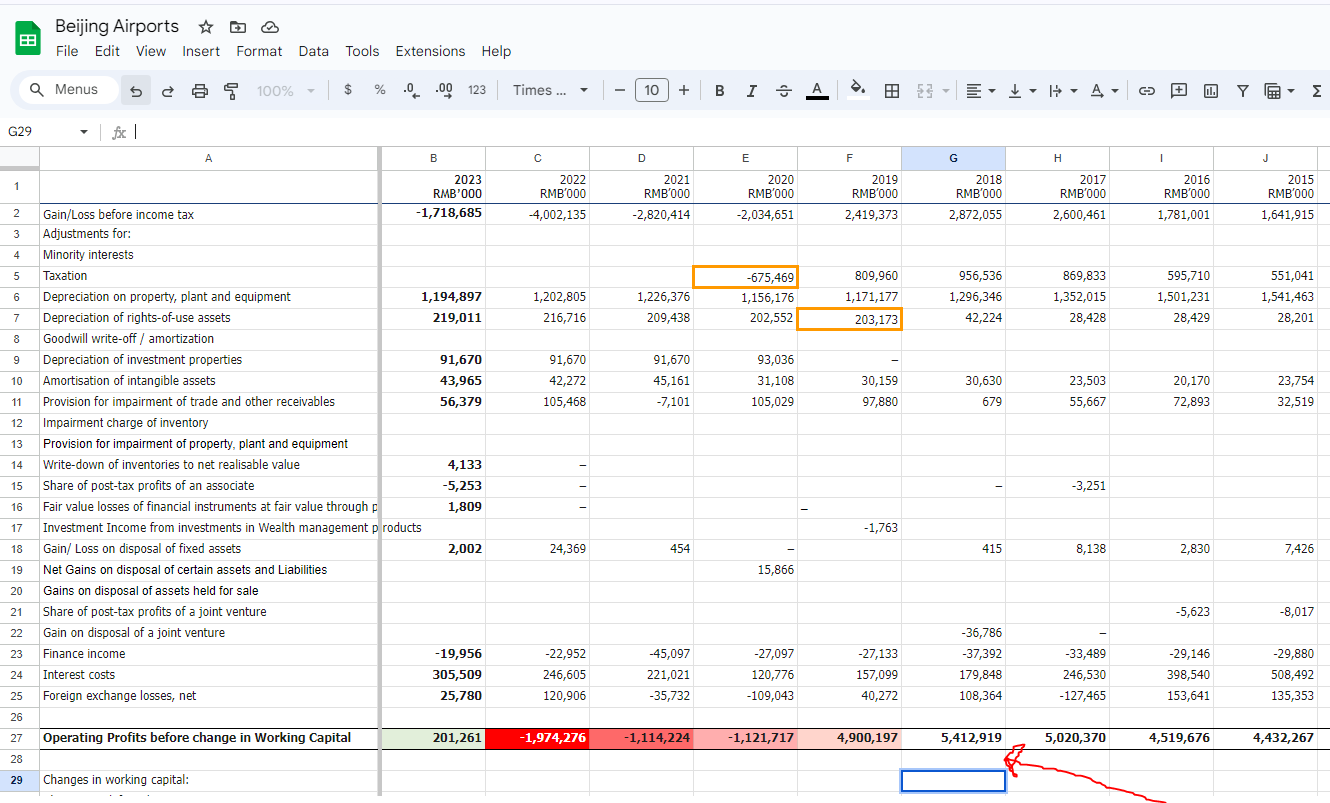
Task: Decrease font size with minus button
Action: pyautogui.click(x=620, y=90)
